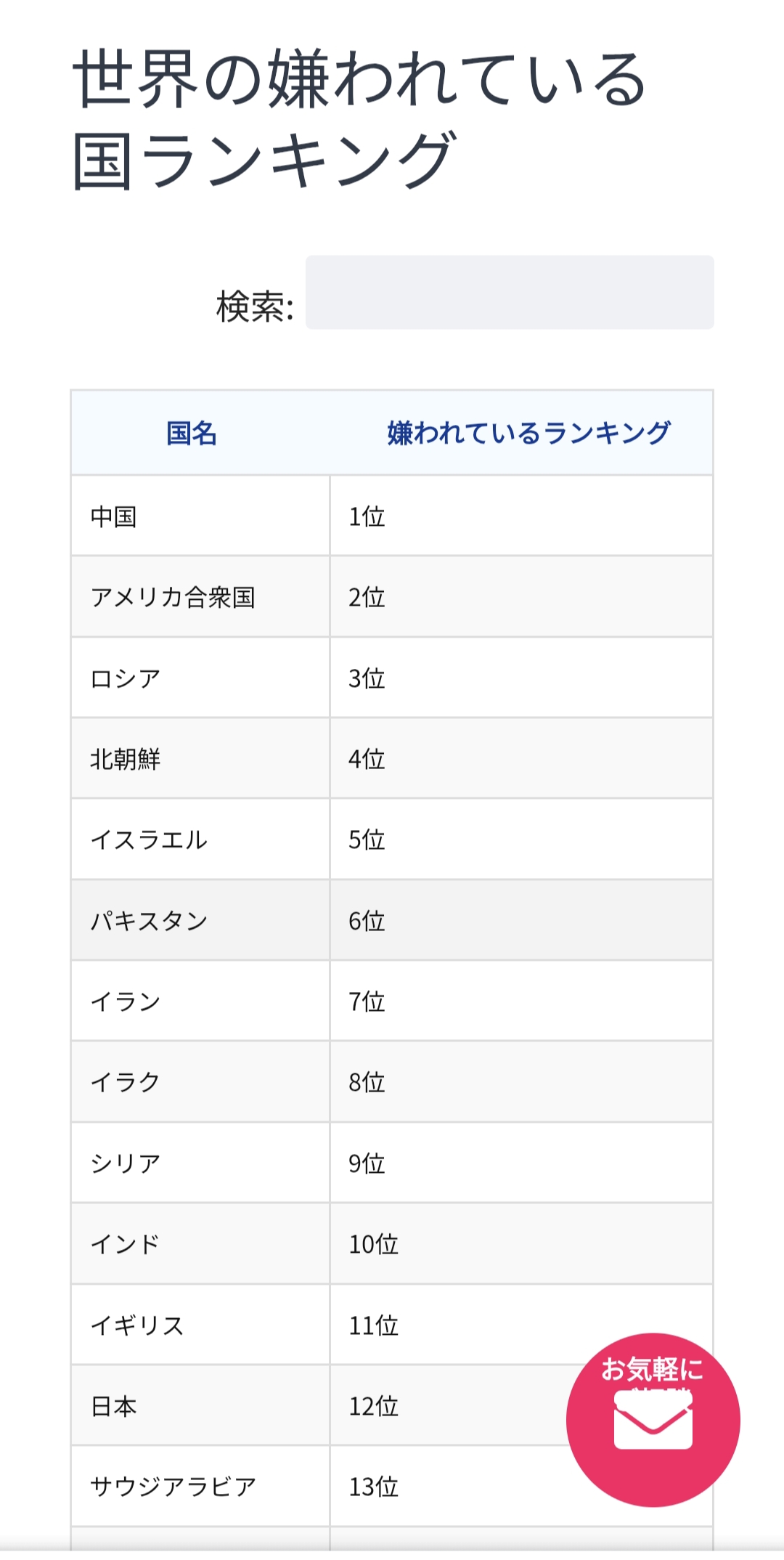The image size is (784, 1560).
Task: Click the 1位 ranking cell
Action: [367, 516]
